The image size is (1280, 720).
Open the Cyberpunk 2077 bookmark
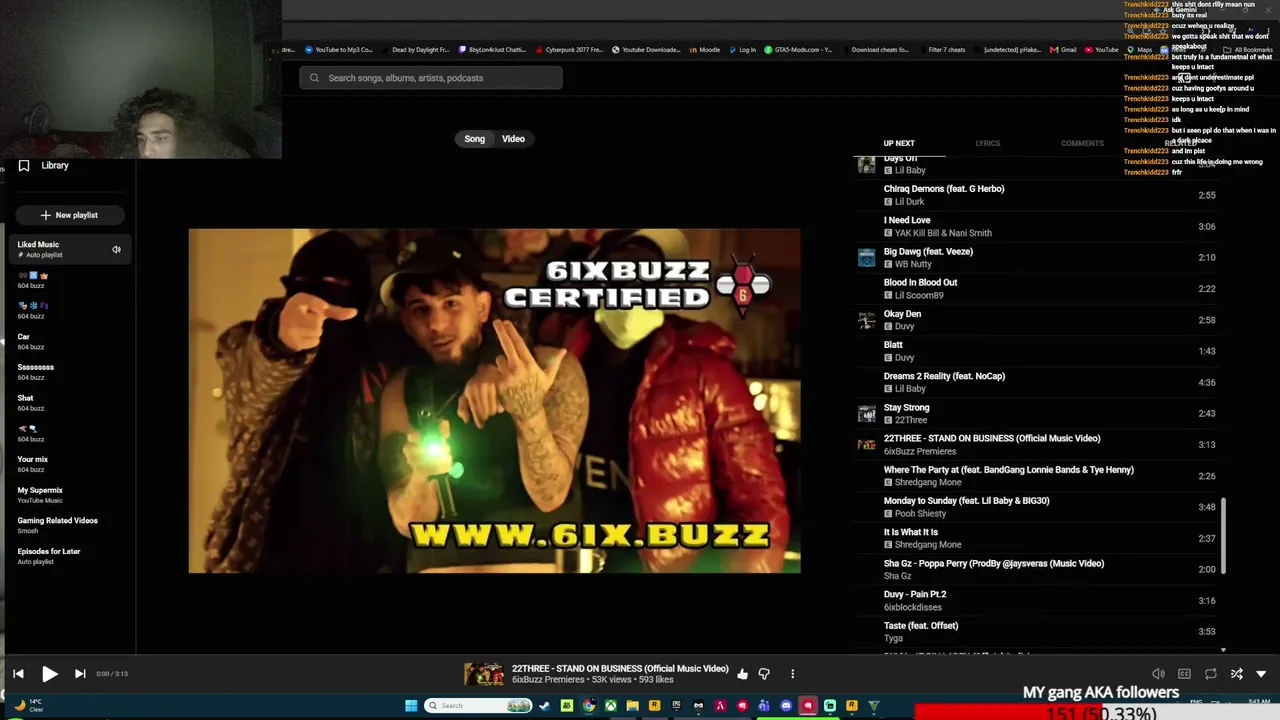pos(569,50)
